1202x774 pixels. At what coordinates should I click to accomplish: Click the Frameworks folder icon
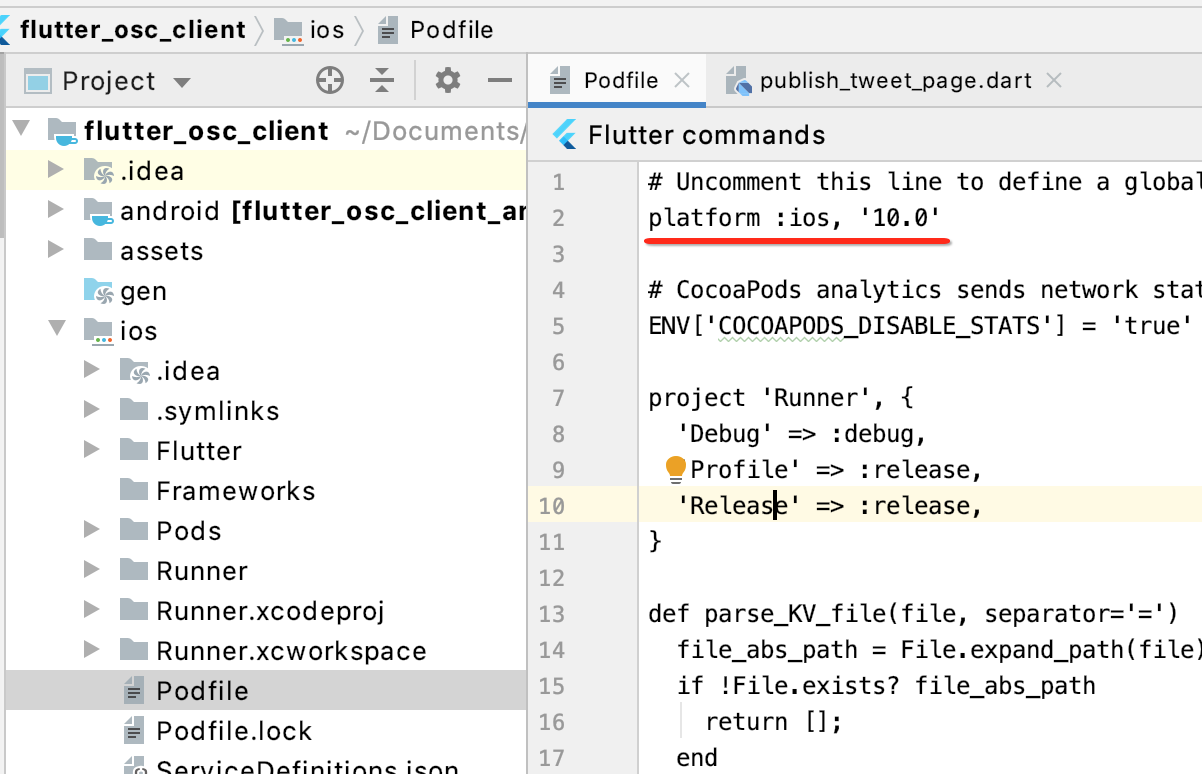click(x=134, y=489)
